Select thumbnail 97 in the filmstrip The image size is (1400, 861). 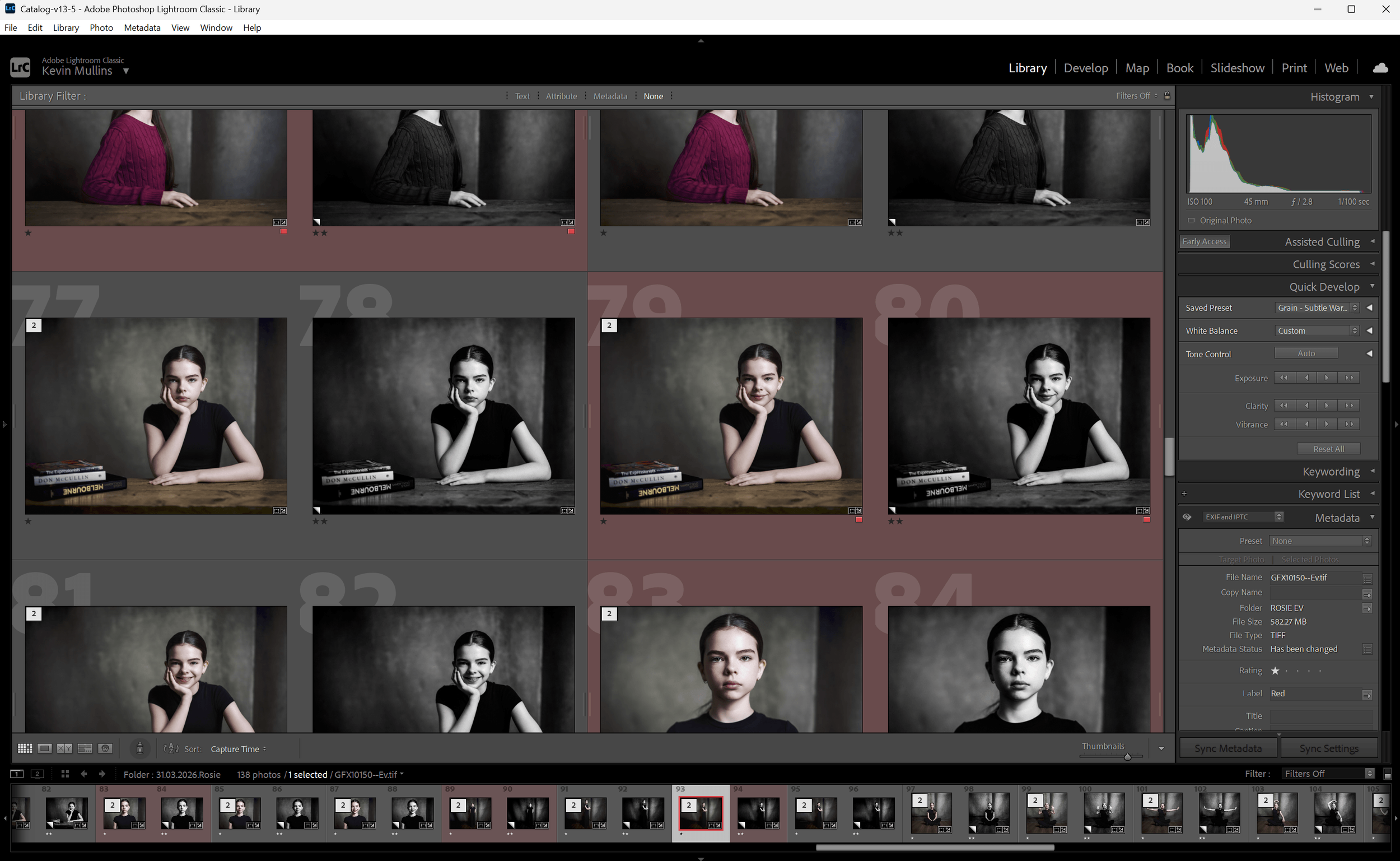(x=931, y=813)
